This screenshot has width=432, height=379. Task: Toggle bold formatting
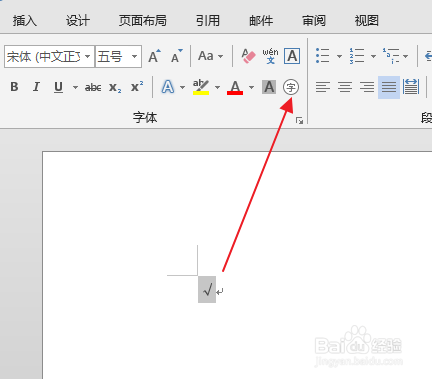14,87
